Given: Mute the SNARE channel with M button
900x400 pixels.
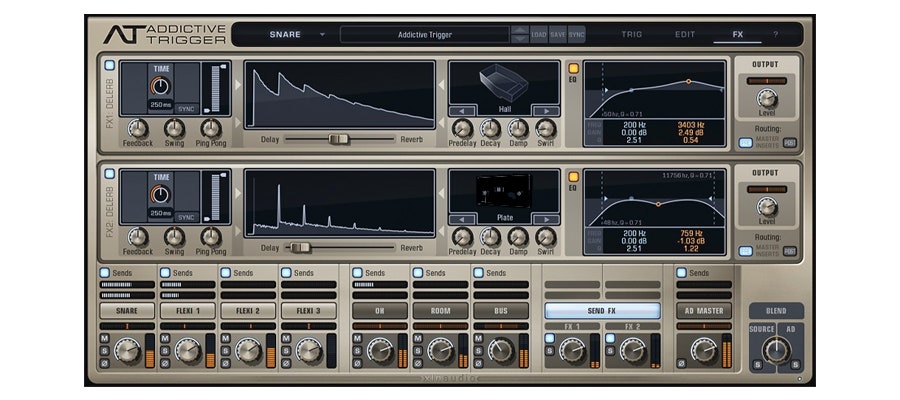Looking at the screenshot, I should pos(105,338).
